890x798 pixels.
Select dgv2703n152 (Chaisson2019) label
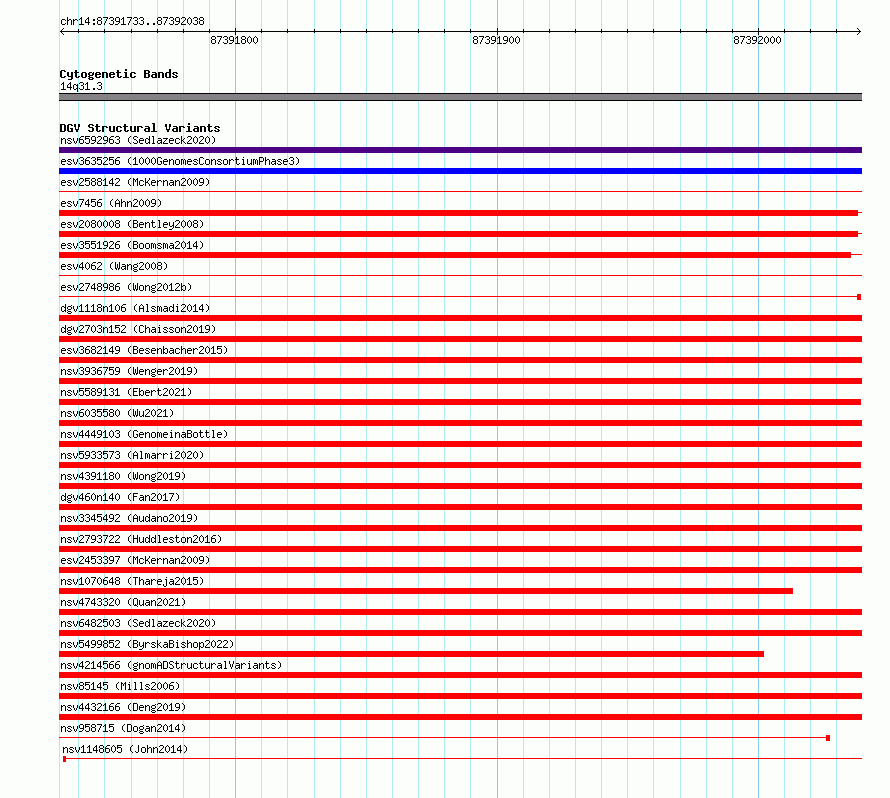click(x=138, y=329)
